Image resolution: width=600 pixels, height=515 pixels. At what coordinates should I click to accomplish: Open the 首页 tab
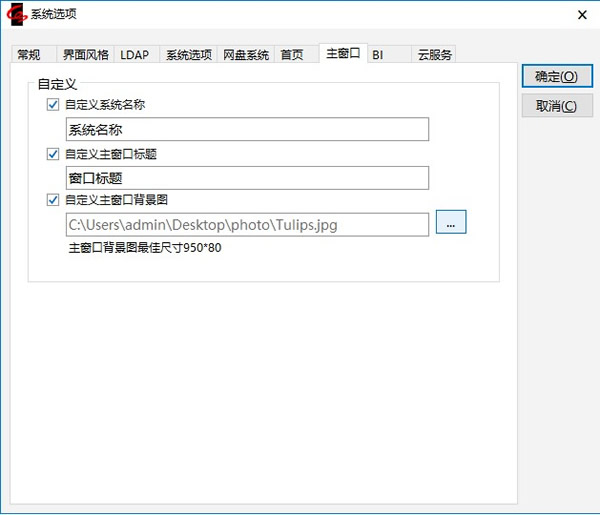coord(292,55)
